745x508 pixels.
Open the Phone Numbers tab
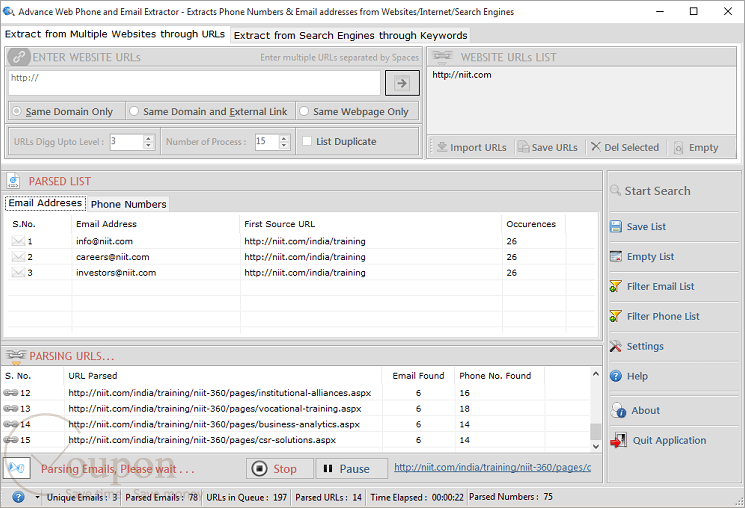click(128, 204)
